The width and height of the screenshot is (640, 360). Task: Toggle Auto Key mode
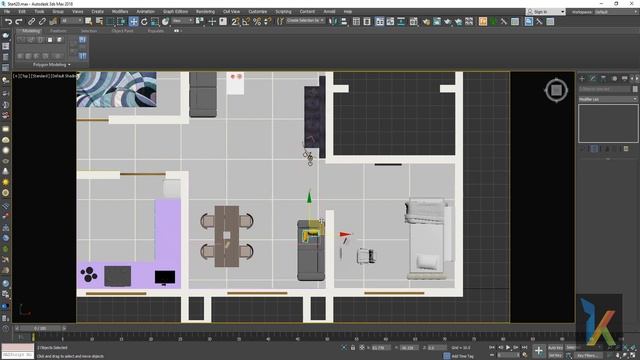pyautogui.click(x=555, y=347)
